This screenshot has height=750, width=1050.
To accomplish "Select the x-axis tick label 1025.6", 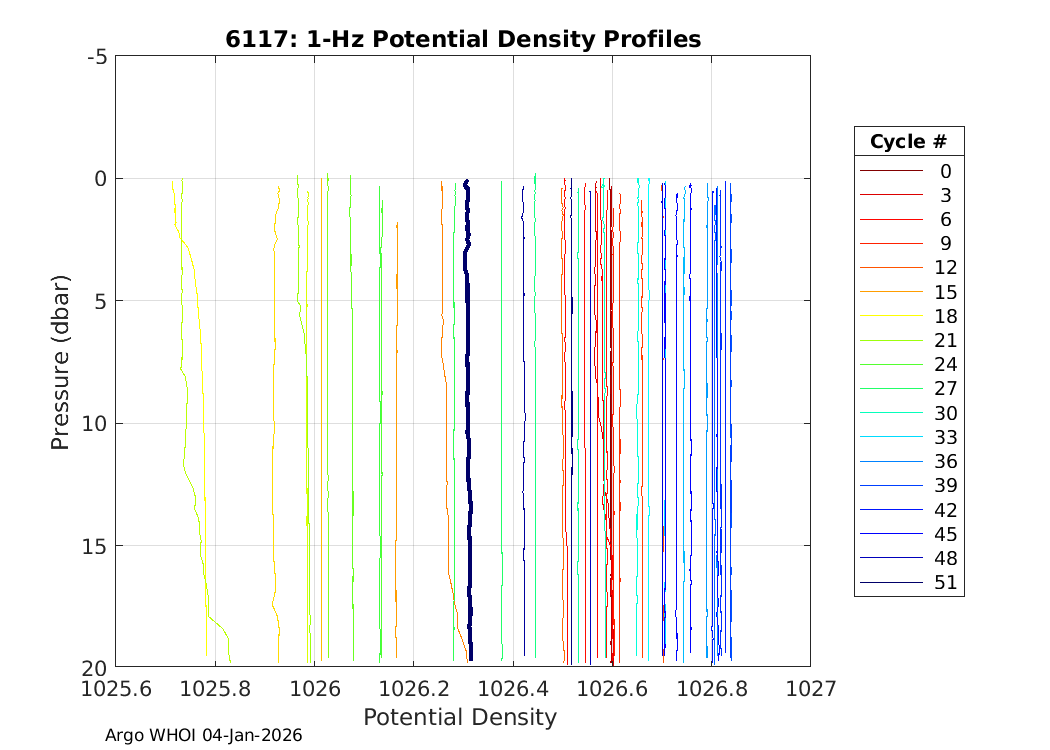I will point(116,688).
